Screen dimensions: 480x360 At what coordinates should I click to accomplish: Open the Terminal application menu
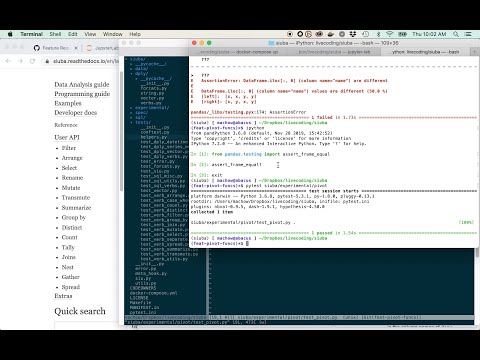pyautogui.click(x=31, y=34)
